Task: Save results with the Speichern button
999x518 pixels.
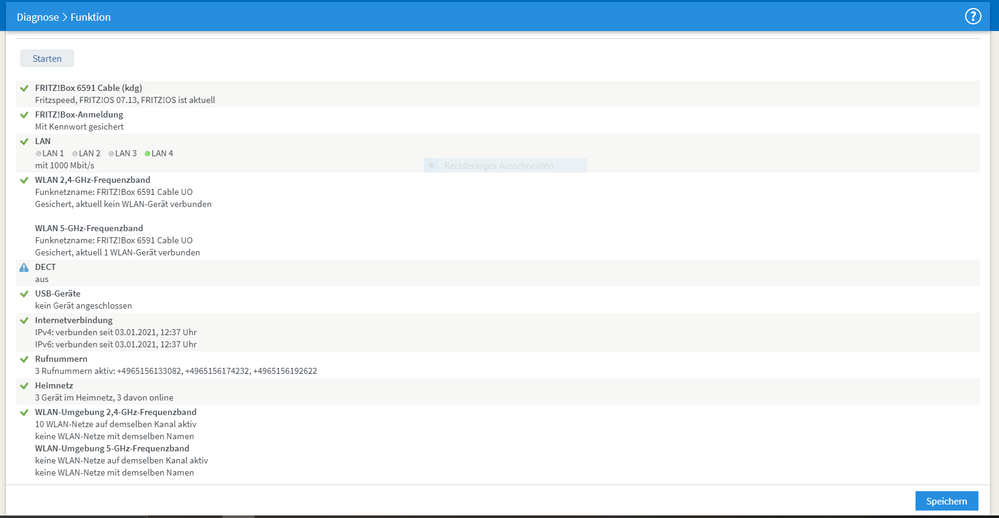Action: tap(947, 501)
